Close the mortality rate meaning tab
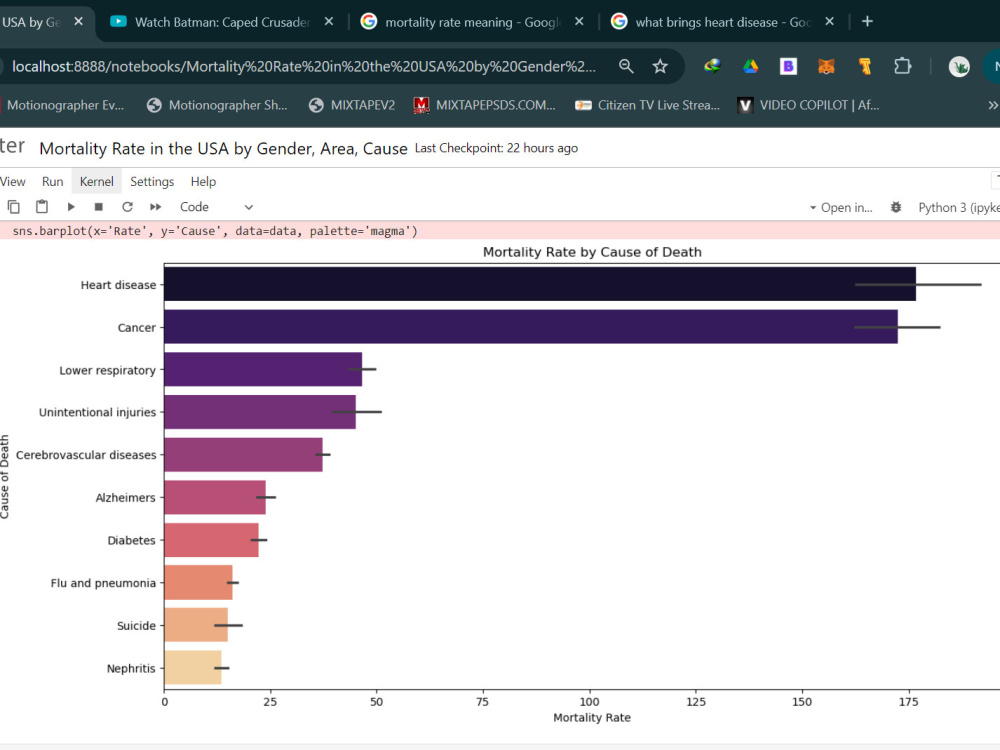Viewport: 1000px width, 750px height. 578,22
